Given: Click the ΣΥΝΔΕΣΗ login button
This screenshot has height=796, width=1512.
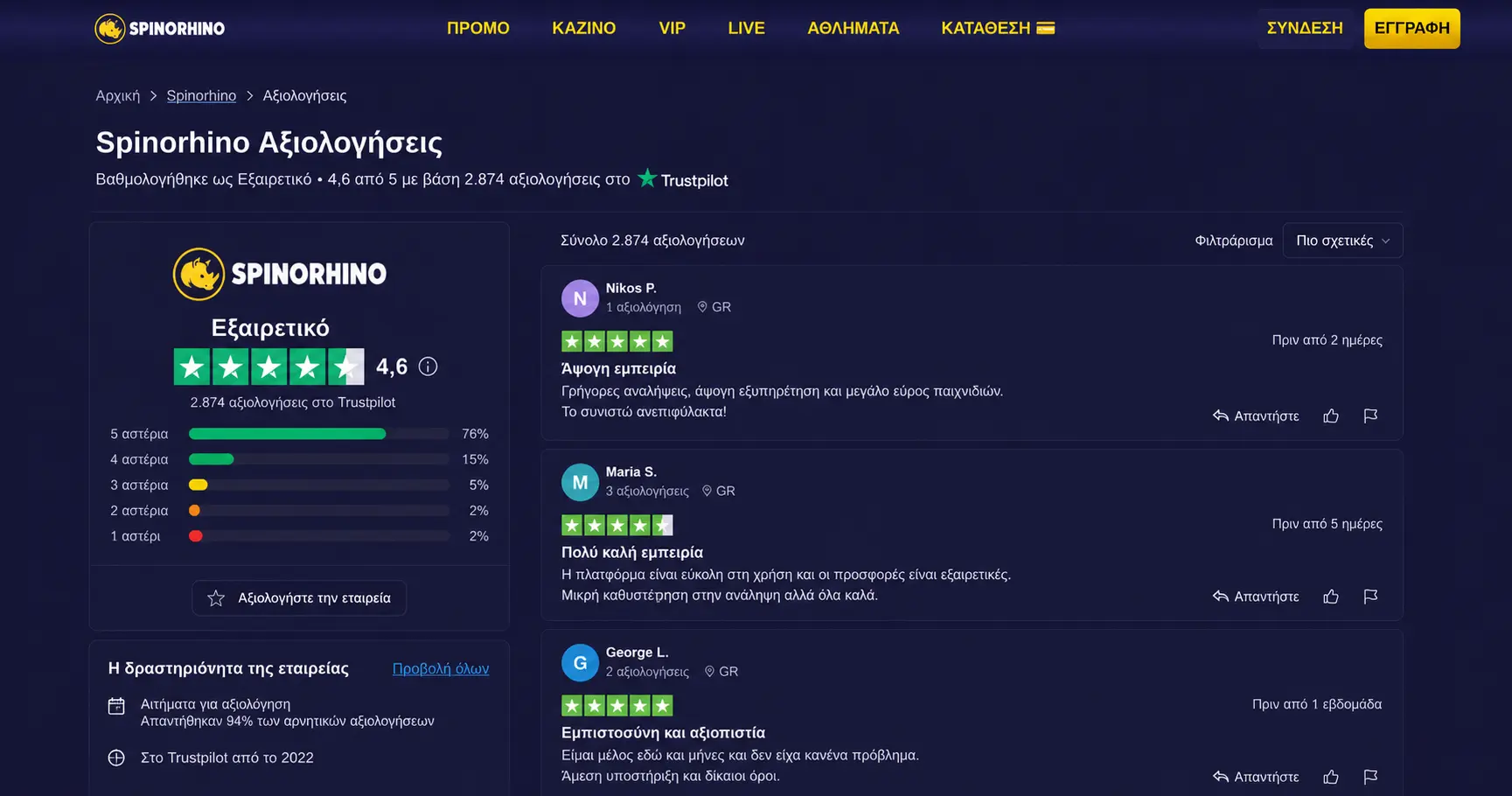Looking at the screenshot, I should (x=1305, y=28).
